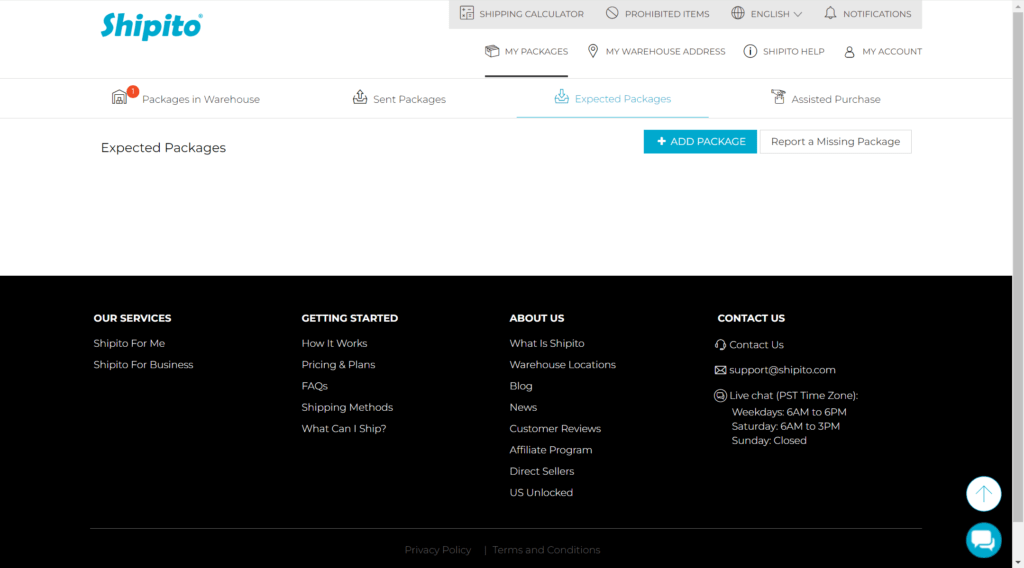Image resolution: width=1024 pixels, height=568 pixels.
Task: Click the envelope icon beside support email
Action: pyautogui.click(x=720, y=370)
